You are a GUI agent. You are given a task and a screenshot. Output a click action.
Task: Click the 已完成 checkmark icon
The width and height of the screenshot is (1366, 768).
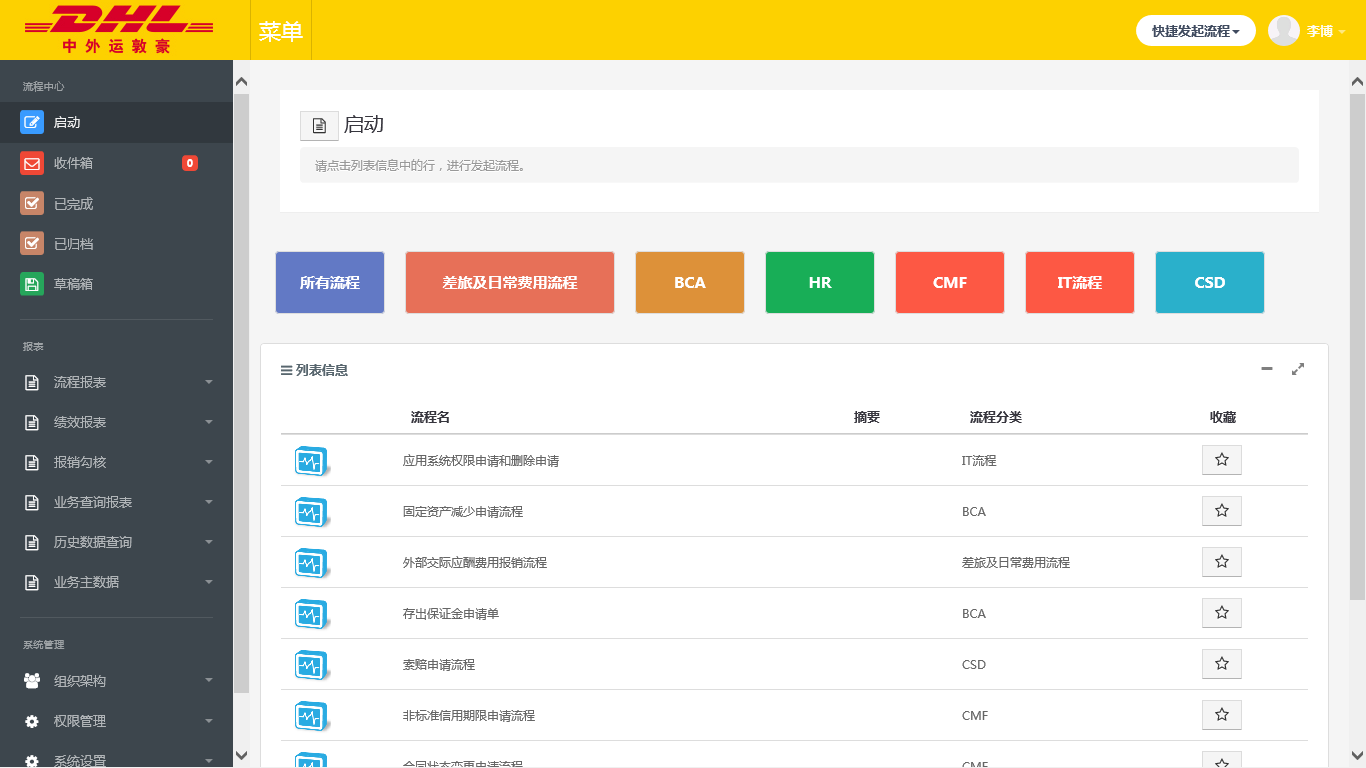coord(32,203)
